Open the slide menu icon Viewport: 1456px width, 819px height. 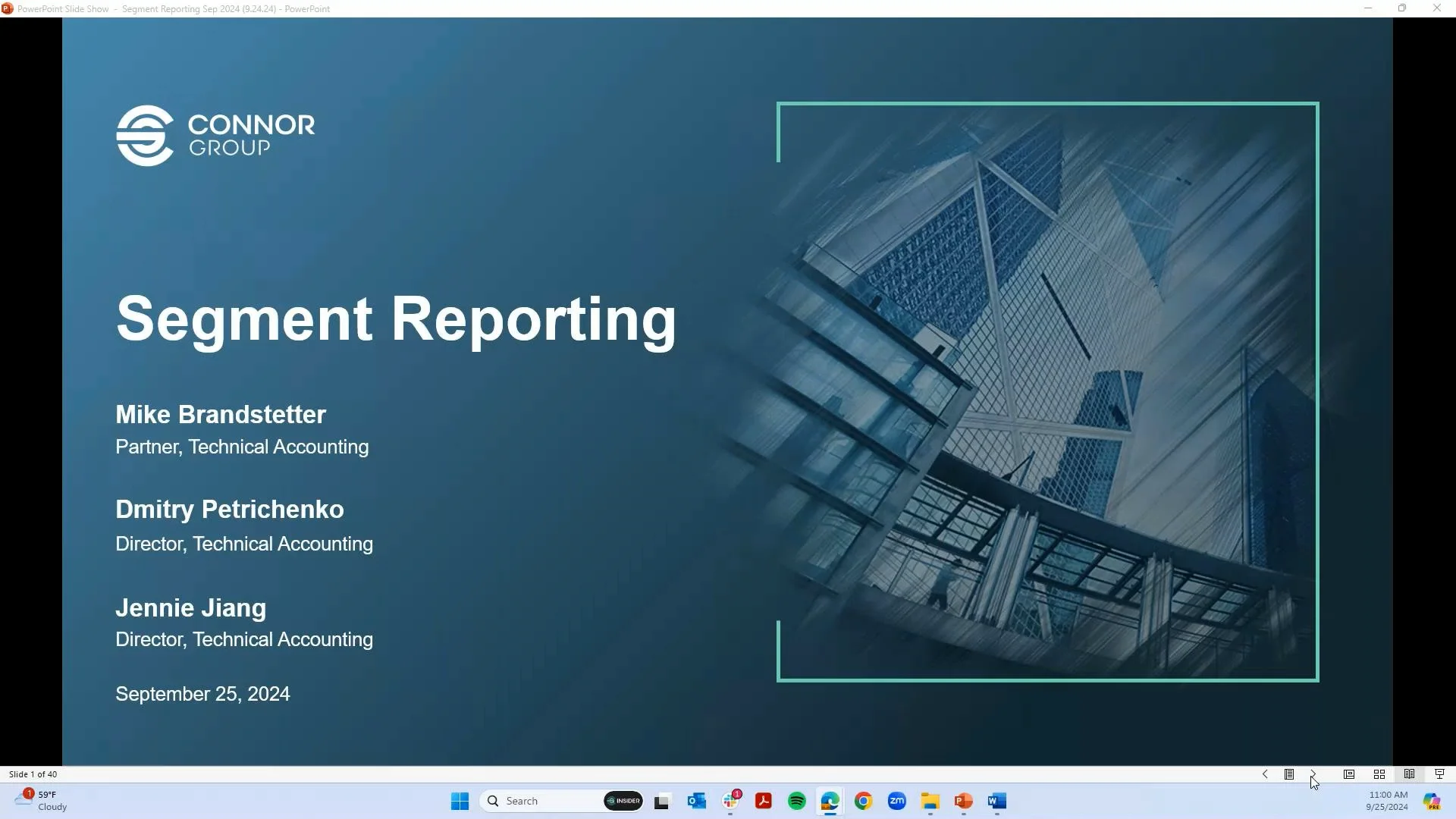[x=1289, y=774]
